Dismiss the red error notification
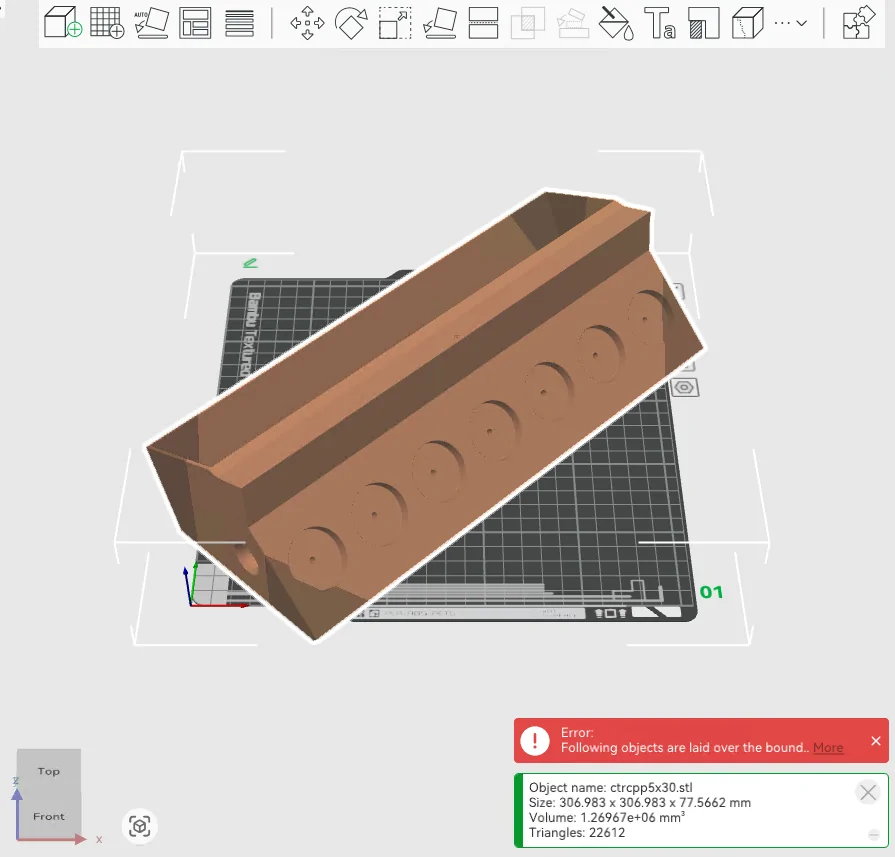The image size is (895, 857). tap(876, 741)
